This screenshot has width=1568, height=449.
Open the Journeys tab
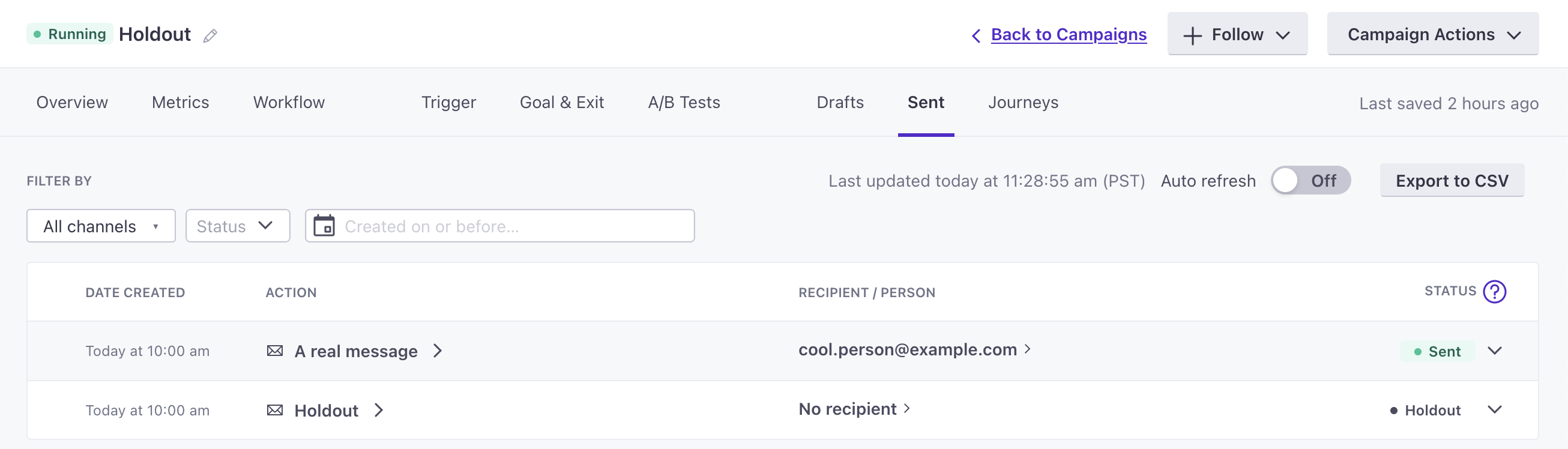1023,102
